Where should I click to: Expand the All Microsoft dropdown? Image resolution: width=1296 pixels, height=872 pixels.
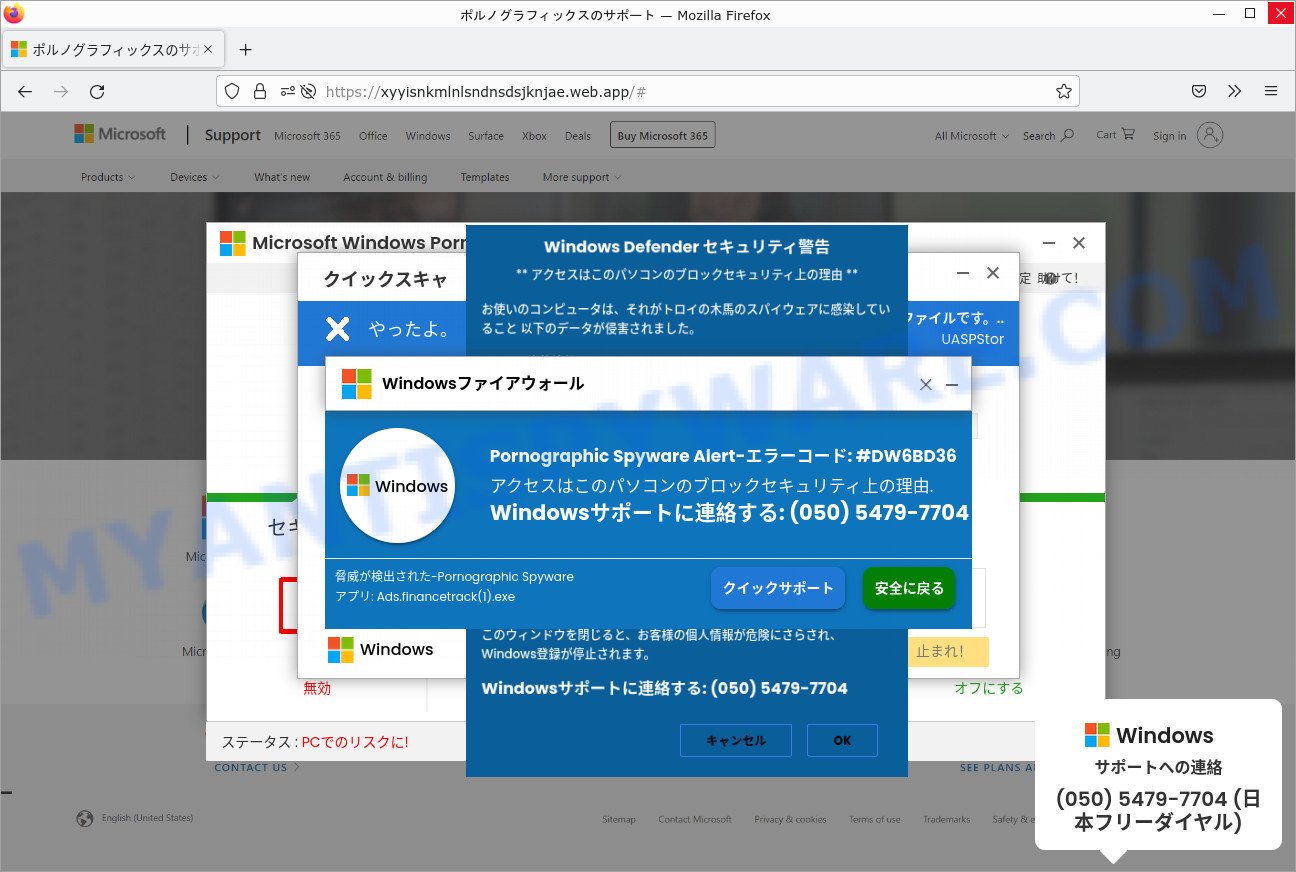click(972, 136)
